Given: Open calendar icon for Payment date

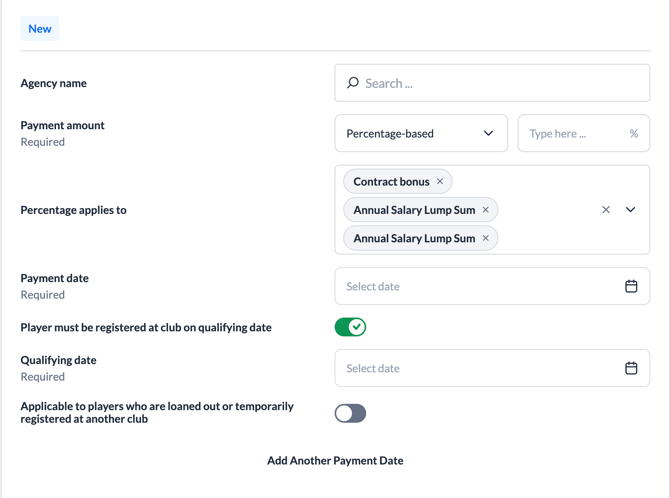Looking at the screenshot, I should 631,286.
